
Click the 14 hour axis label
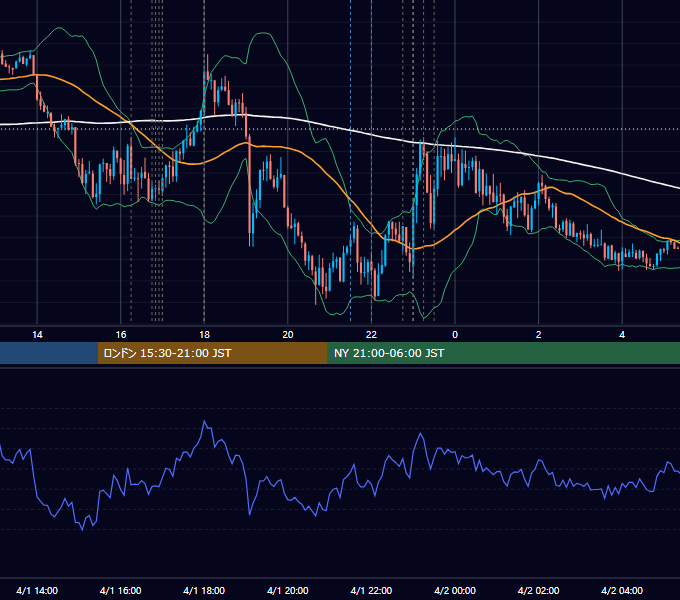(37, 335)
